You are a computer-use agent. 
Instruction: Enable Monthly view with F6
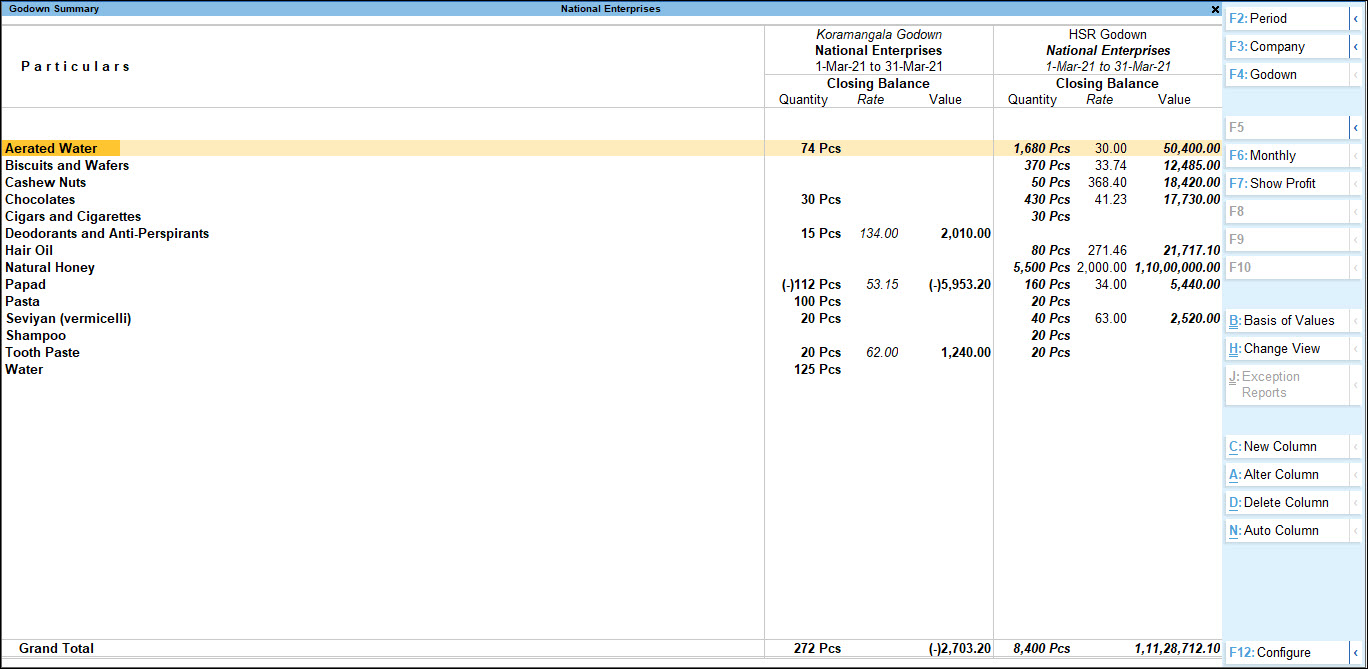1285,155
